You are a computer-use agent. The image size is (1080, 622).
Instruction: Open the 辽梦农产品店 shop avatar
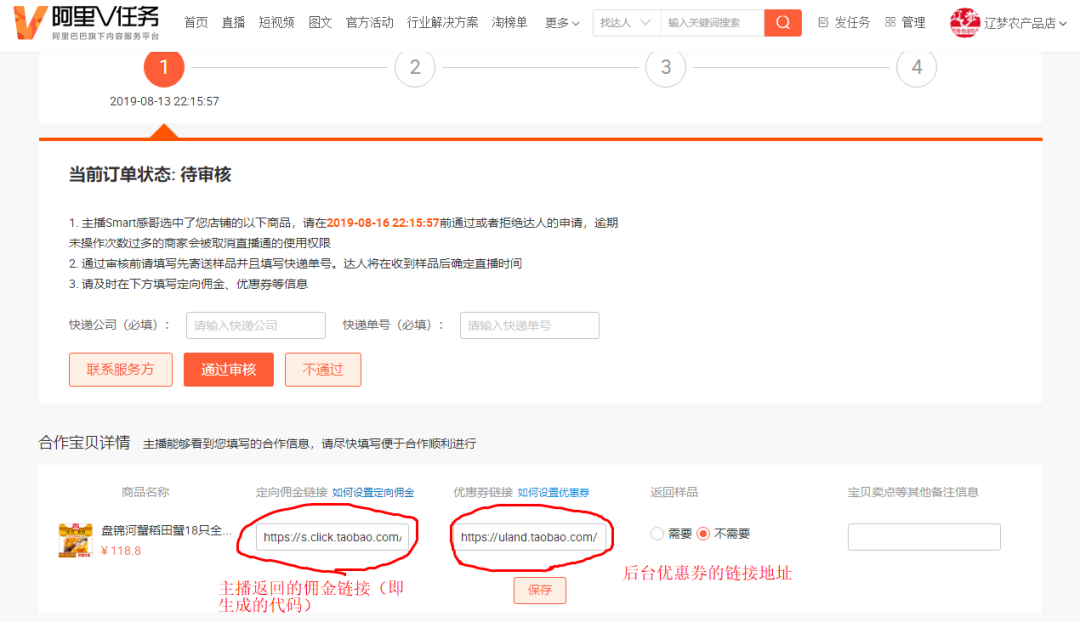[964, 23]
